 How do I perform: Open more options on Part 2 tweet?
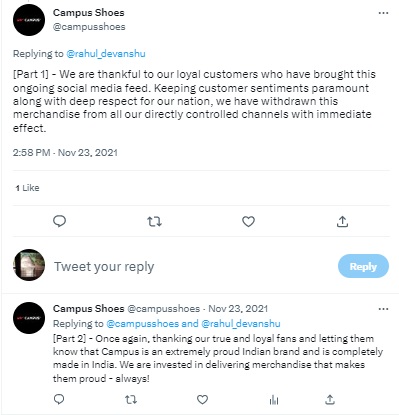[x=383, y=309]
